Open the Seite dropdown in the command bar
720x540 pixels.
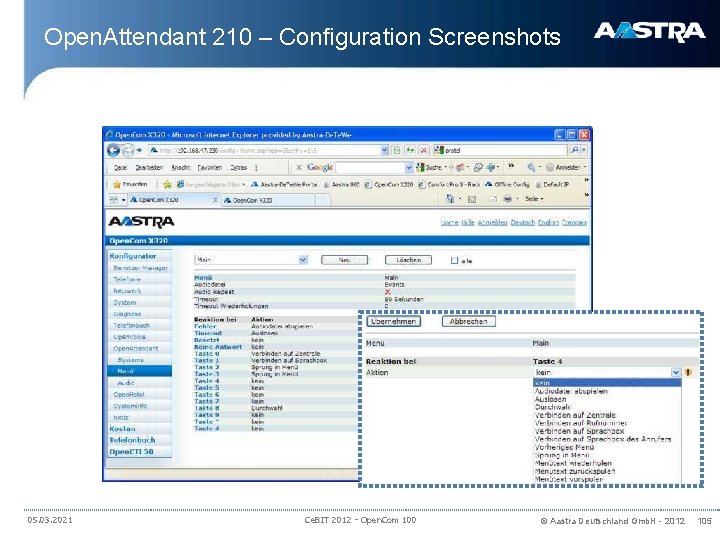coord(534,199)
